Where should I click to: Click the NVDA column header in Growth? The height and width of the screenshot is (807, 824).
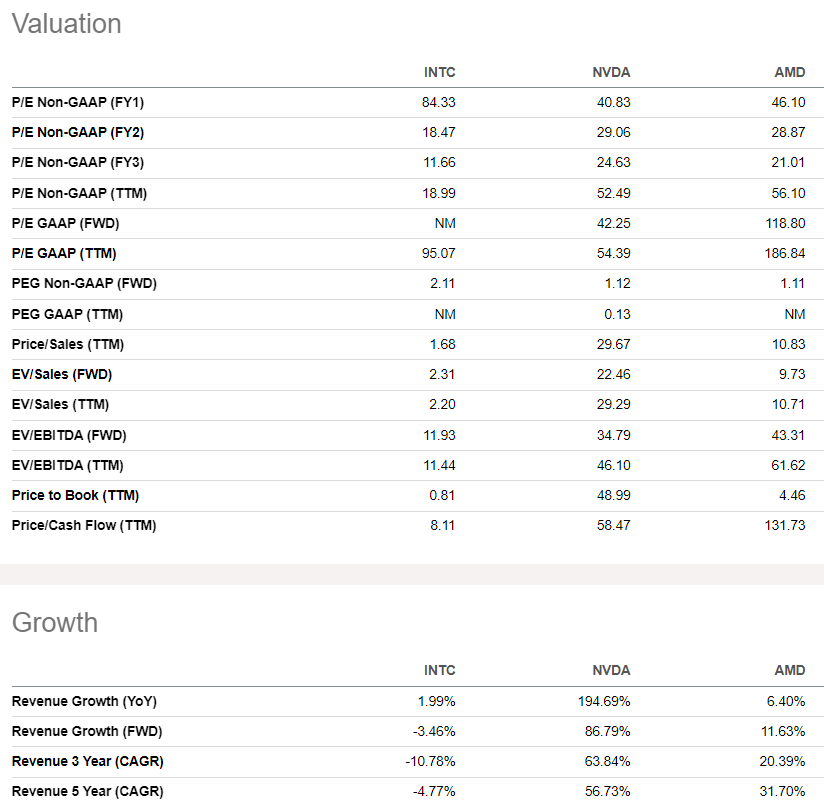pyautogui.click(x=611, y=670)
